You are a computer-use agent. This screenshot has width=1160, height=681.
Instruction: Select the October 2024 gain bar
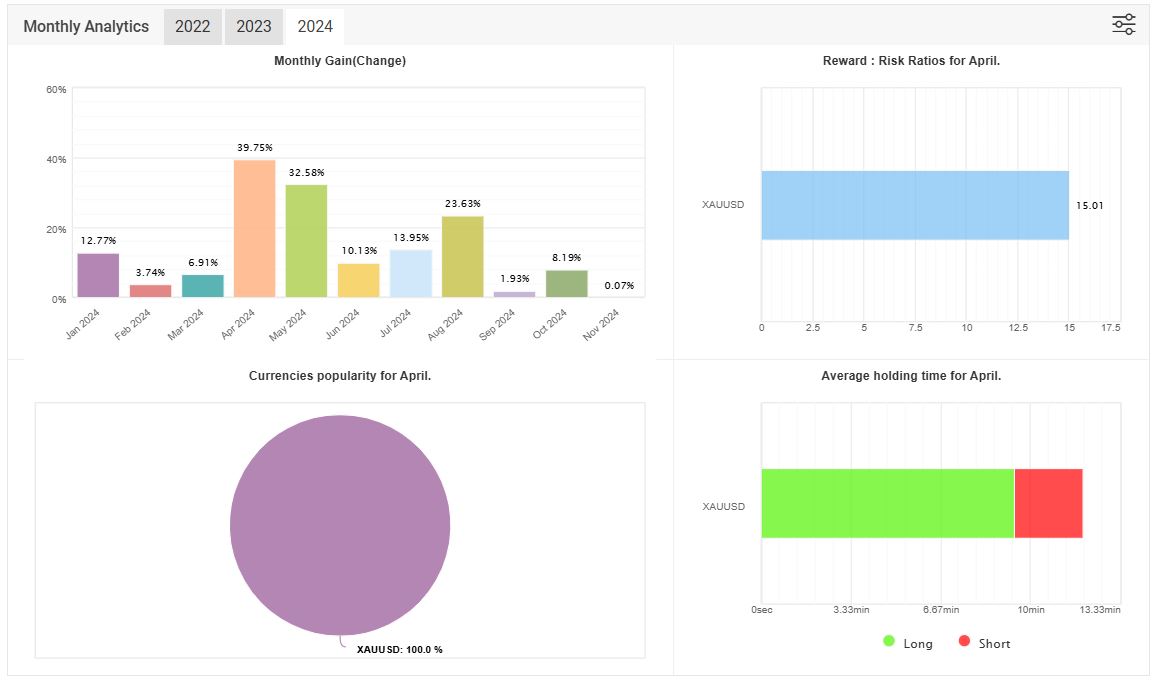[566, 284]
